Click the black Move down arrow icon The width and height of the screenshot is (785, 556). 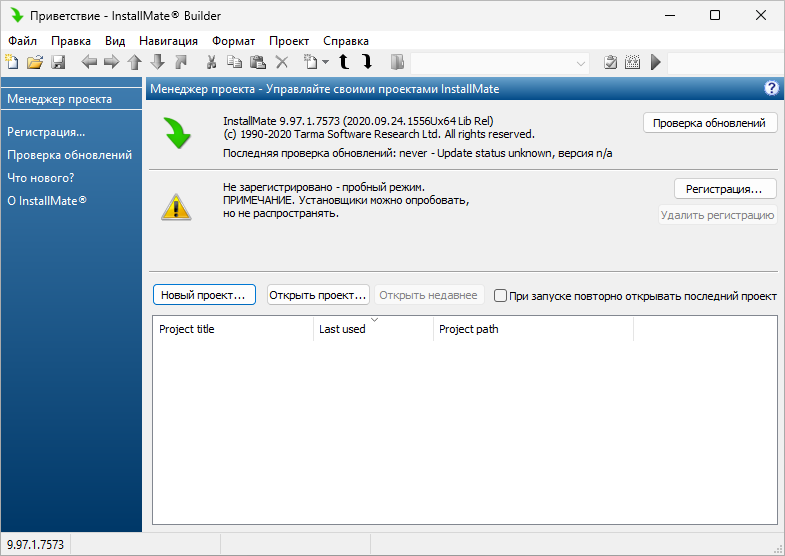367,62
